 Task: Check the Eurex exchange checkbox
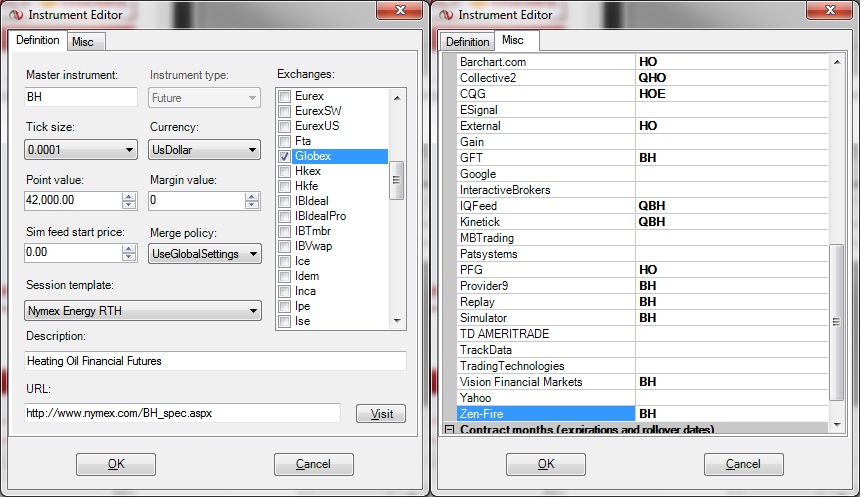point(284,97)
